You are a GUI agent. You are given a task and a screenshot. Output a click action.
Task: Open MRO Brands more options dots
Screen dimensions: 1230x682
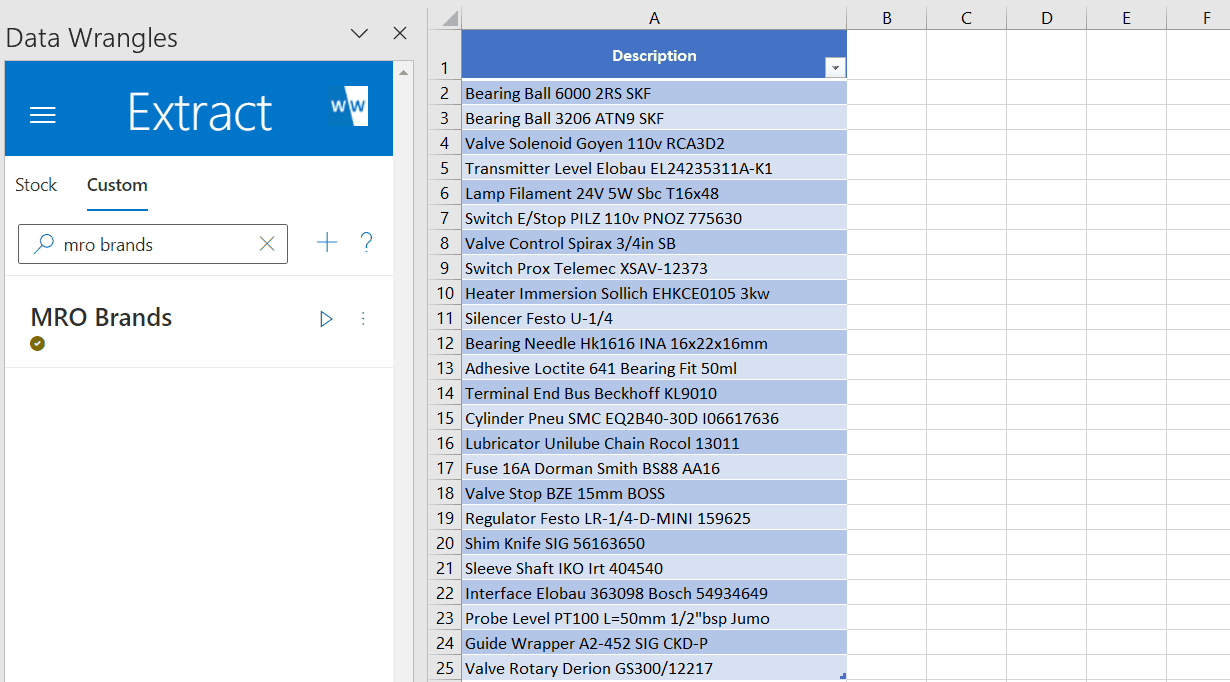363,319
